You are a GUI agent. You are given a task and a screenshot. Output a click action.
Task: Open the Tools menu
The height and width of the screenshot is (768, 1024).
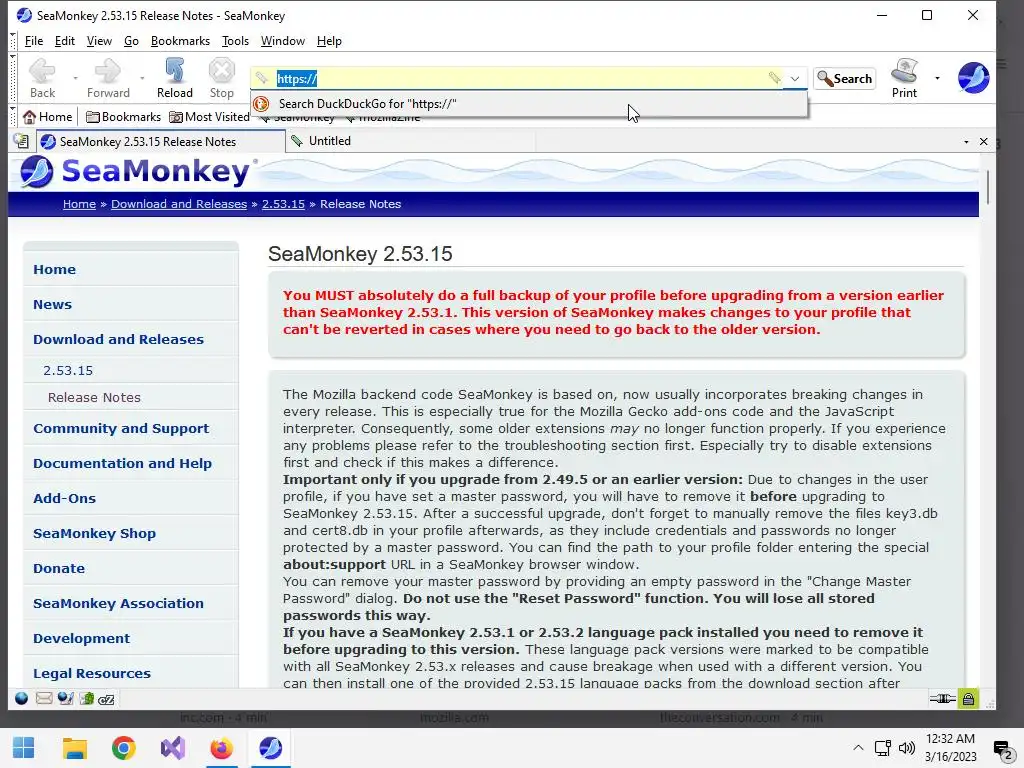[235, 41]
